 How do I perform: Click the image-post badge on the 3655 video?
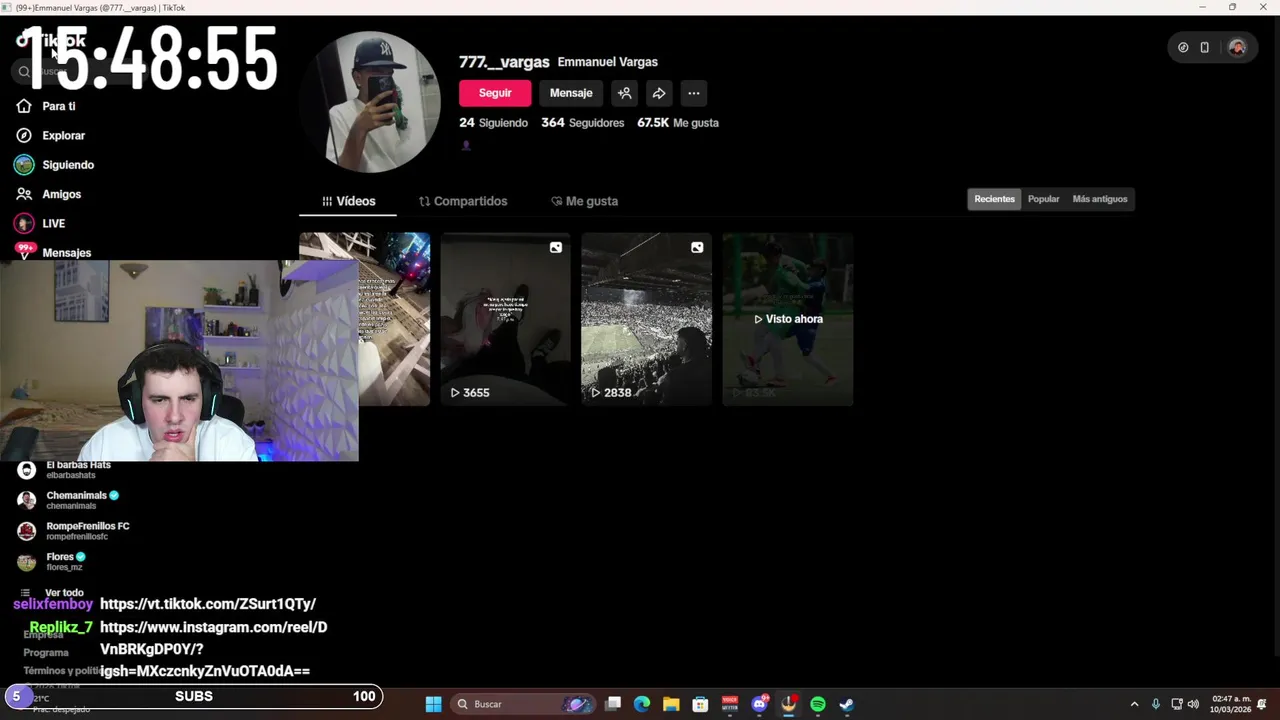pyautogui.click(x=556, y=248)
